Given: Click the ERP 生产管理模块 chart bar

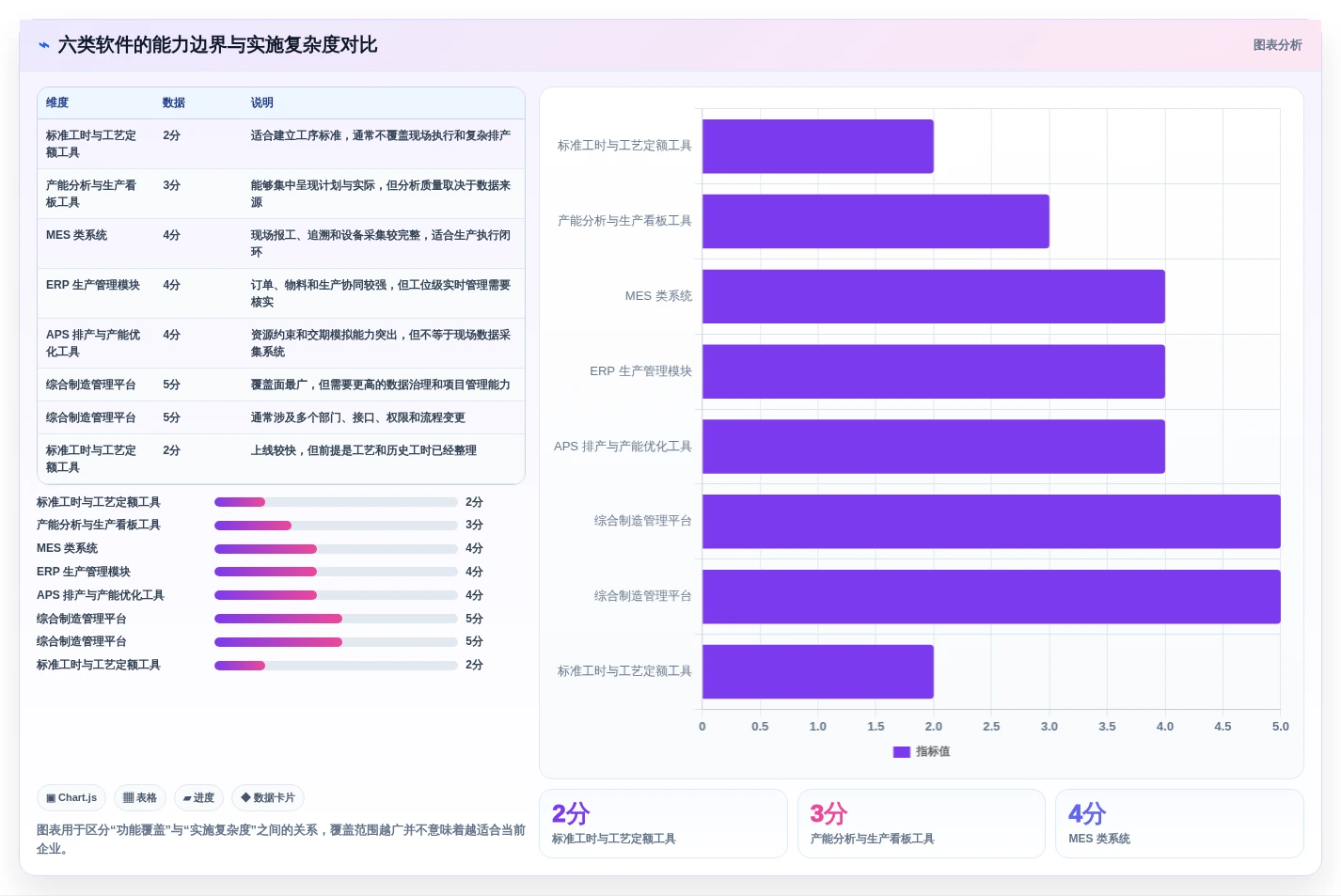Looking at the screenshot, I should pyautogui.click(x=934, y=371).
